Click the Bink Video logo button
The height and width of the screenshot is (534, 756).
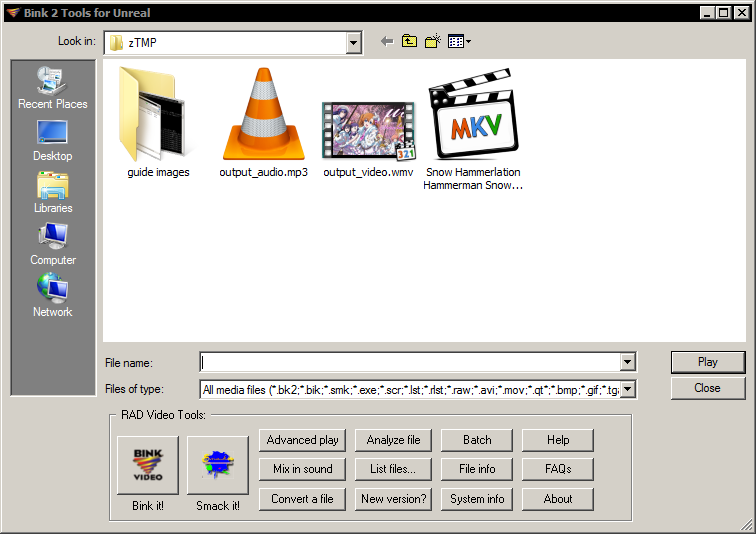pyautogui.click(x=148, y=465)
